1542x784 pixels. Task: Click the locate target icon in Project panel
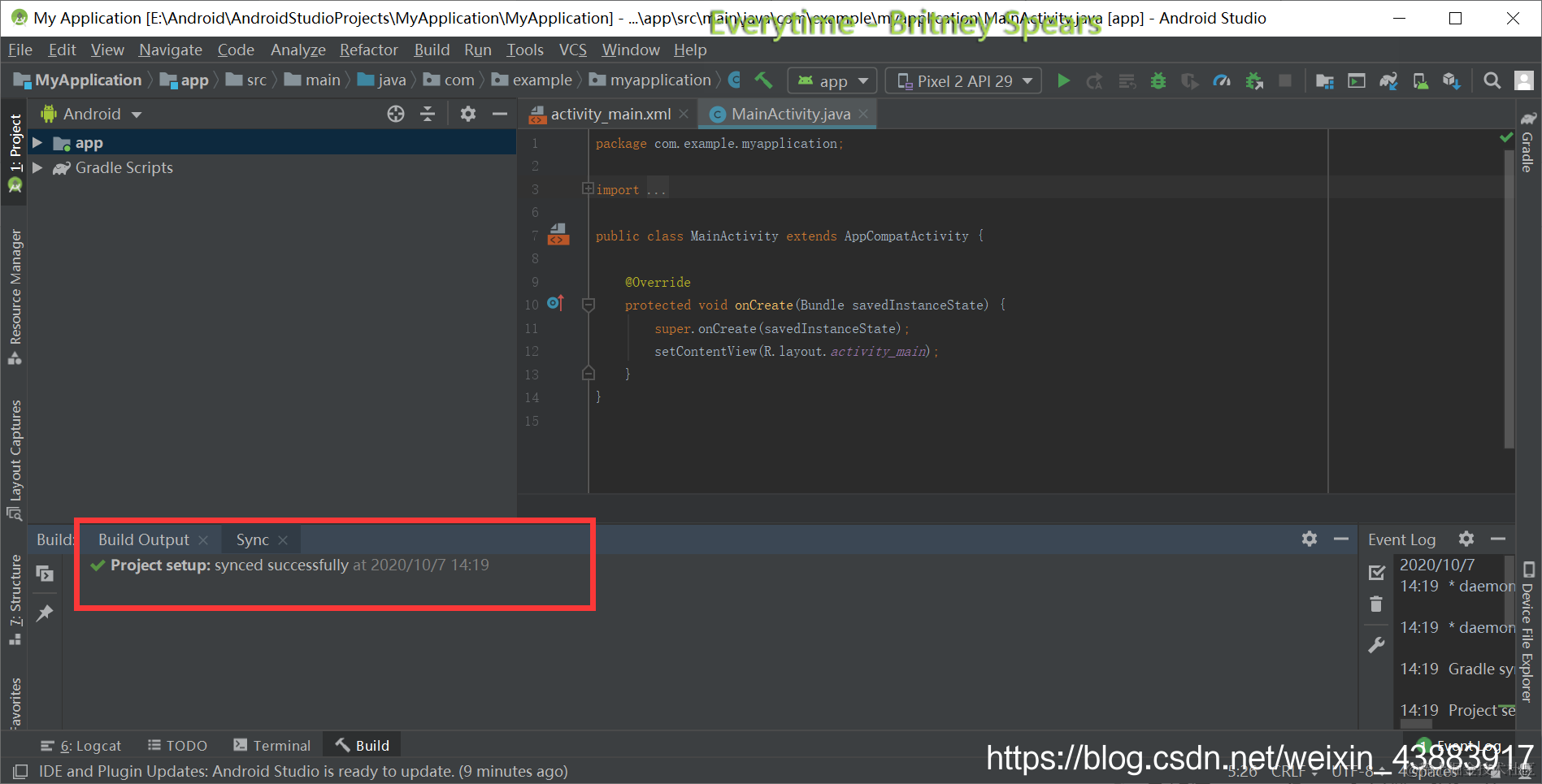(396, 114)
